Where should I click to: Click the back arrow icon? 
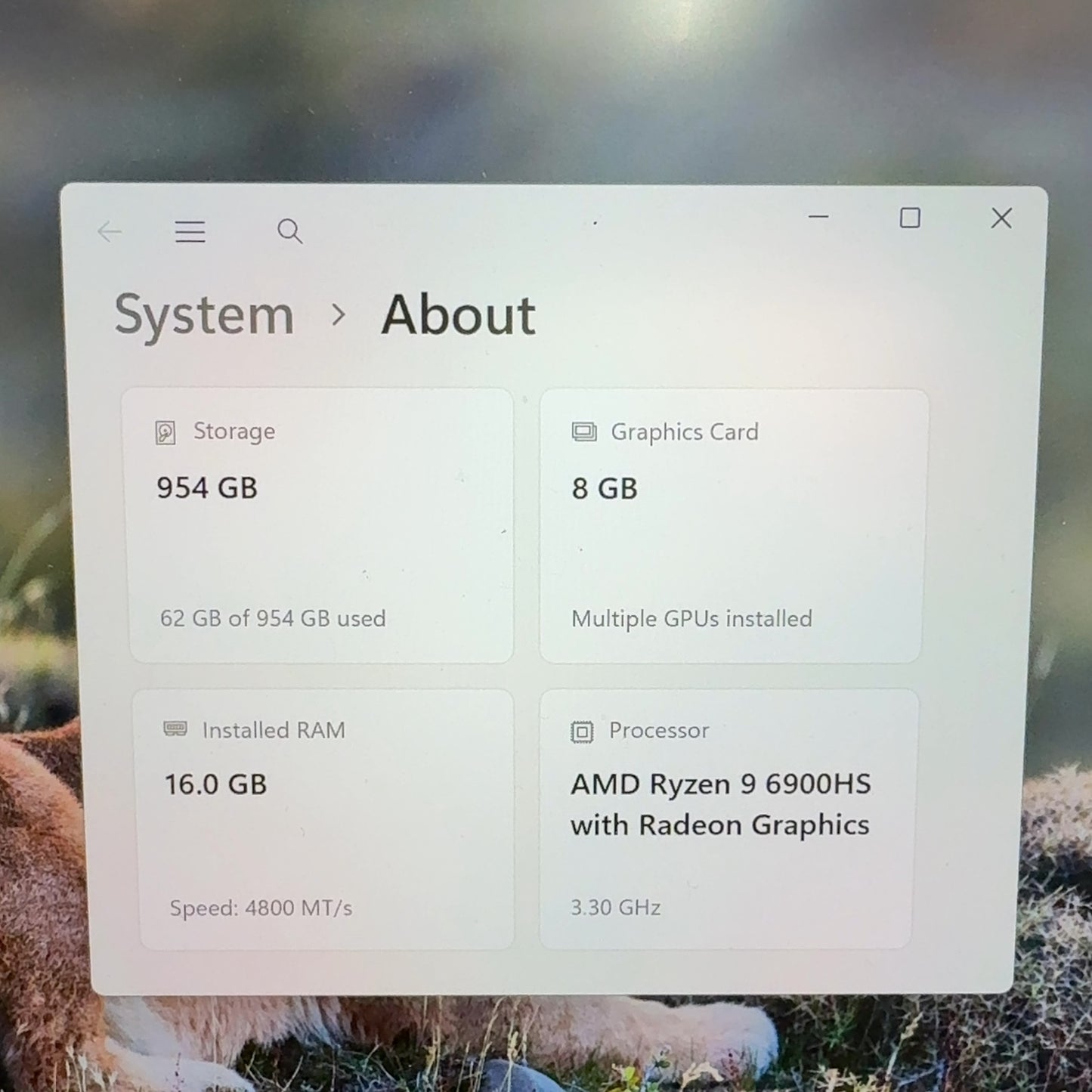[110, 231]
